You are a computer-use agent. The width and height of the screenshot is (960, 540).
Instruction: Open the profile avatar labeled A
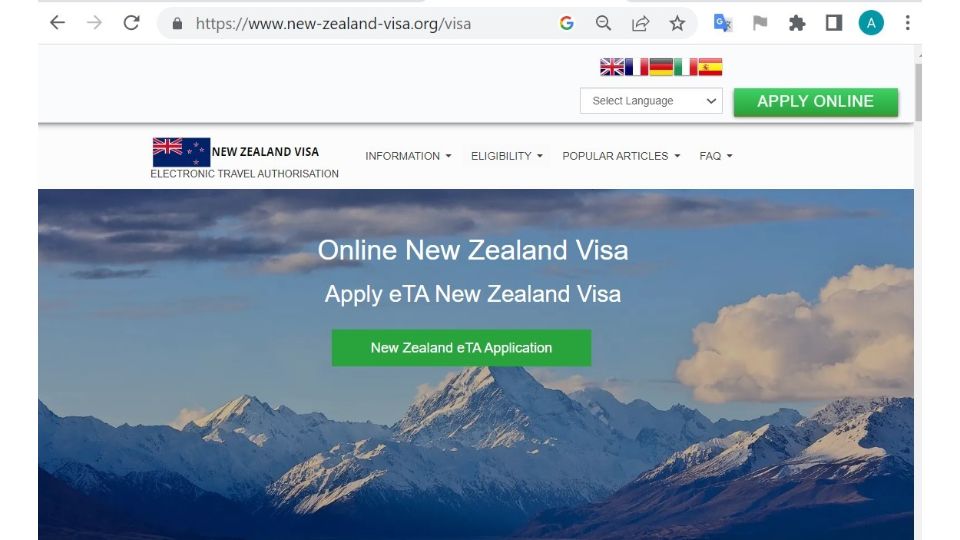(871, 23)
